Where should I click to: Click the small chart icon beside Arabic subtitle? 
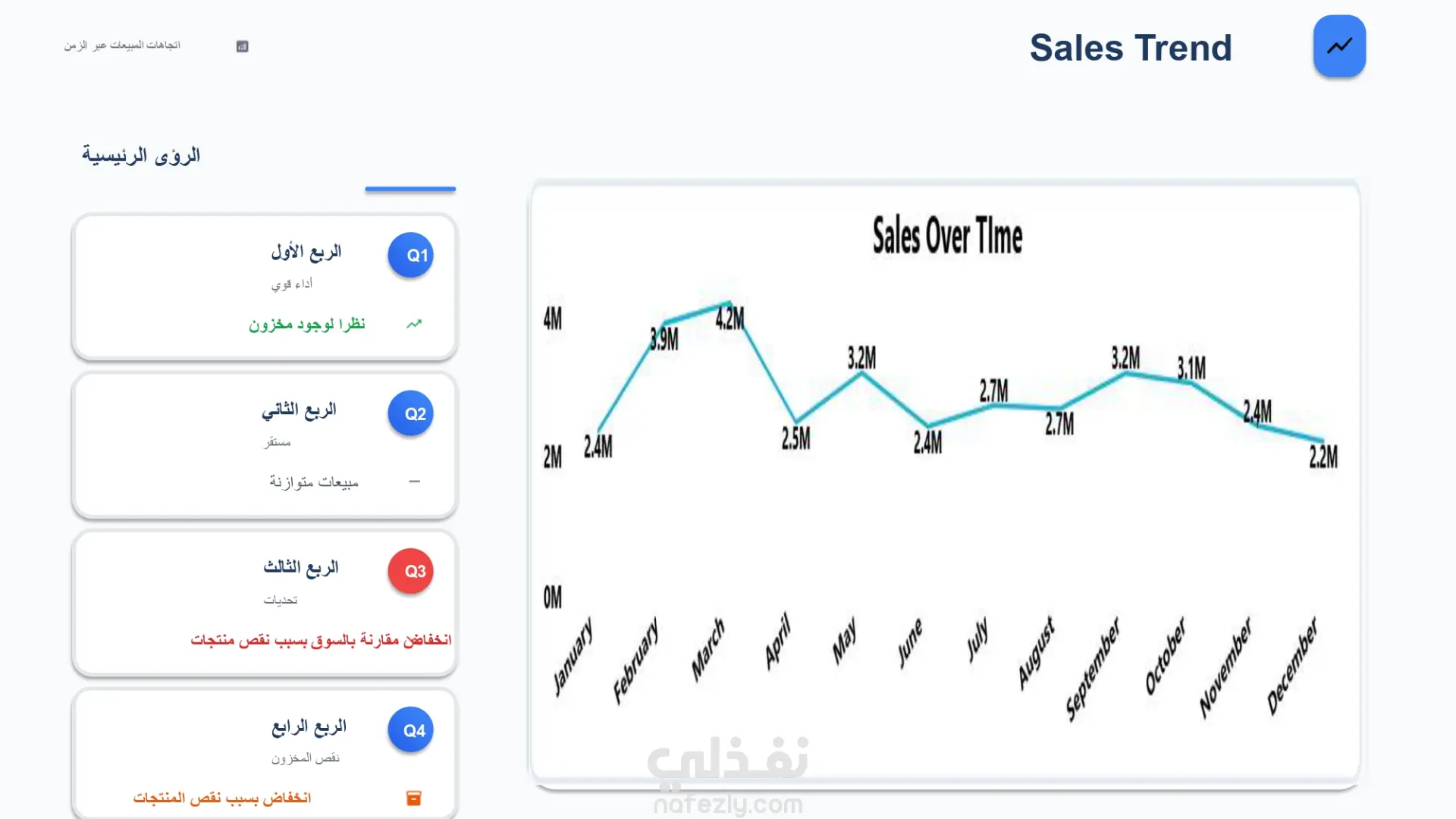click(x=242, y=46)
